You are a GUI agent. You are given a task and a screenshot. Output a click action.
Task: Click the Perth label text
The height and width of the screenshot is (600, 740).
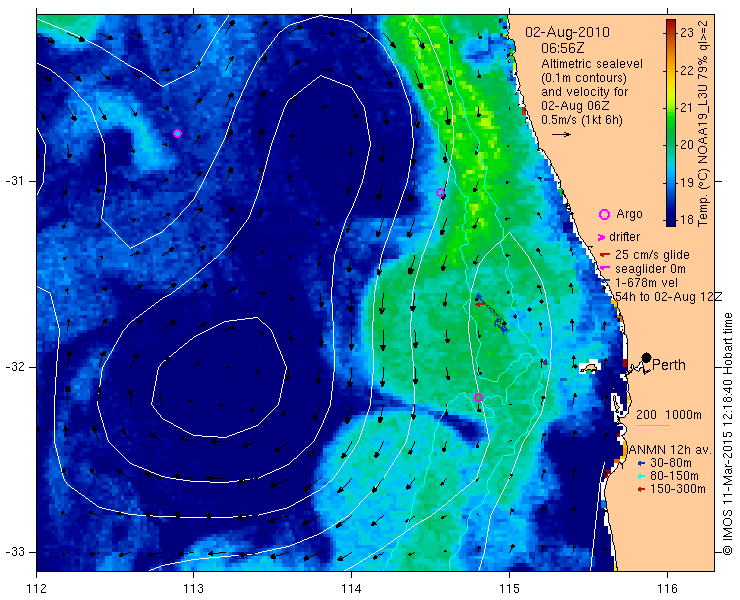point(669,365)
